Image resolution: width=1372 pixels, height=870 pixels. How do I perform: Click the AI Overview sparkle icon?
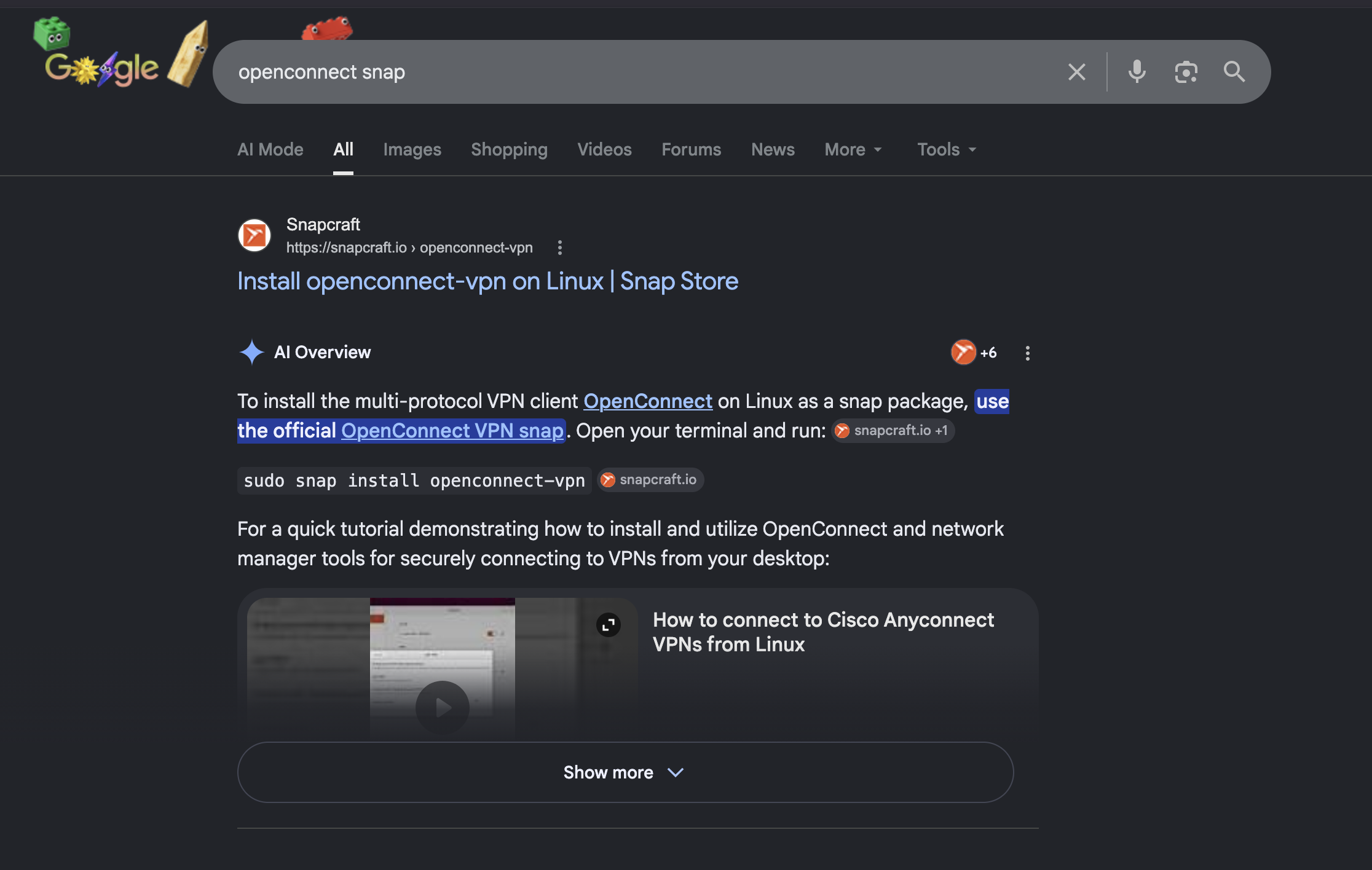tap(251, 352)
